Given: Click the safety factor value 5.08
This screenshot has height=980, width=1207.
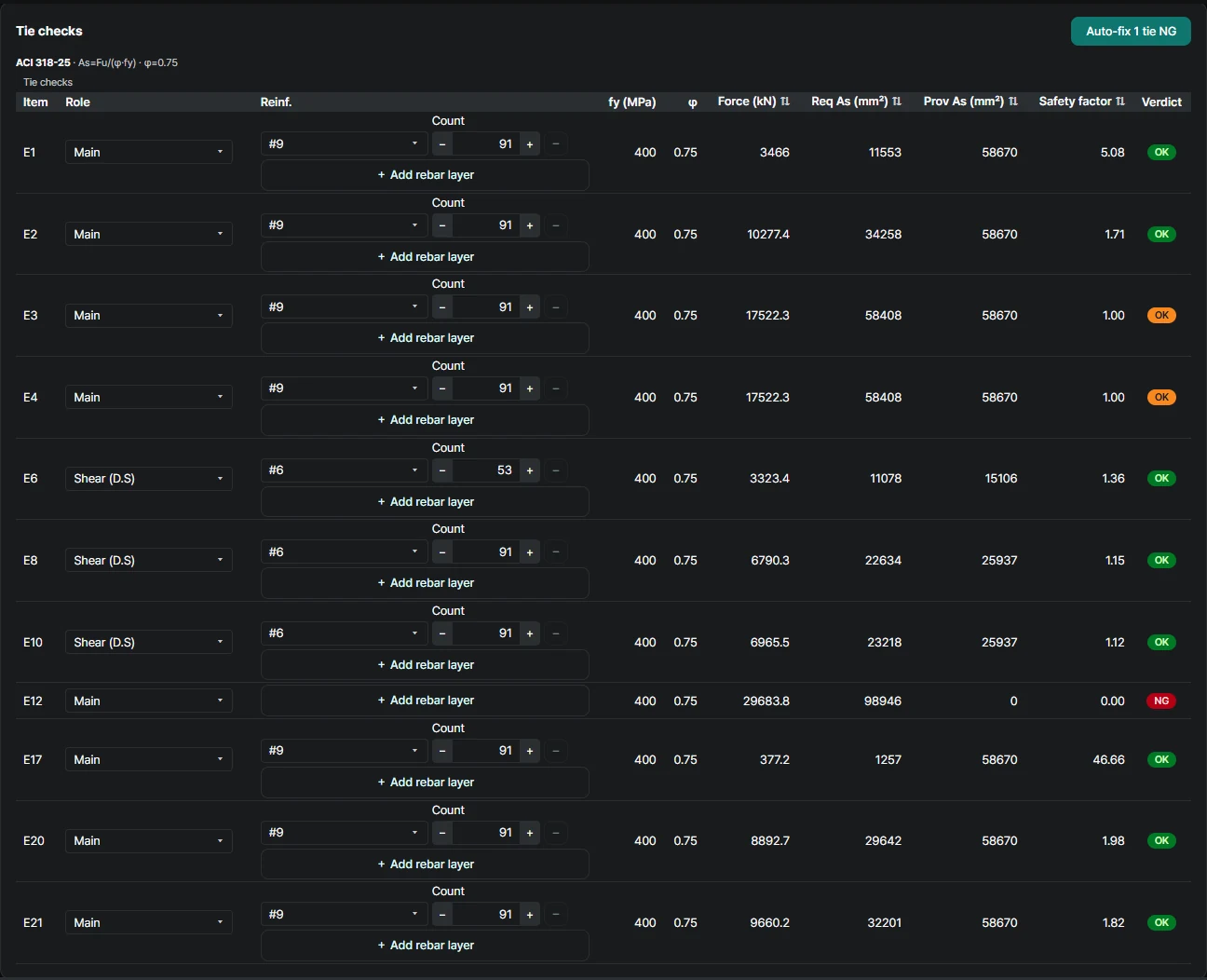Looking at the screenshot, I should click(1112, 153).
